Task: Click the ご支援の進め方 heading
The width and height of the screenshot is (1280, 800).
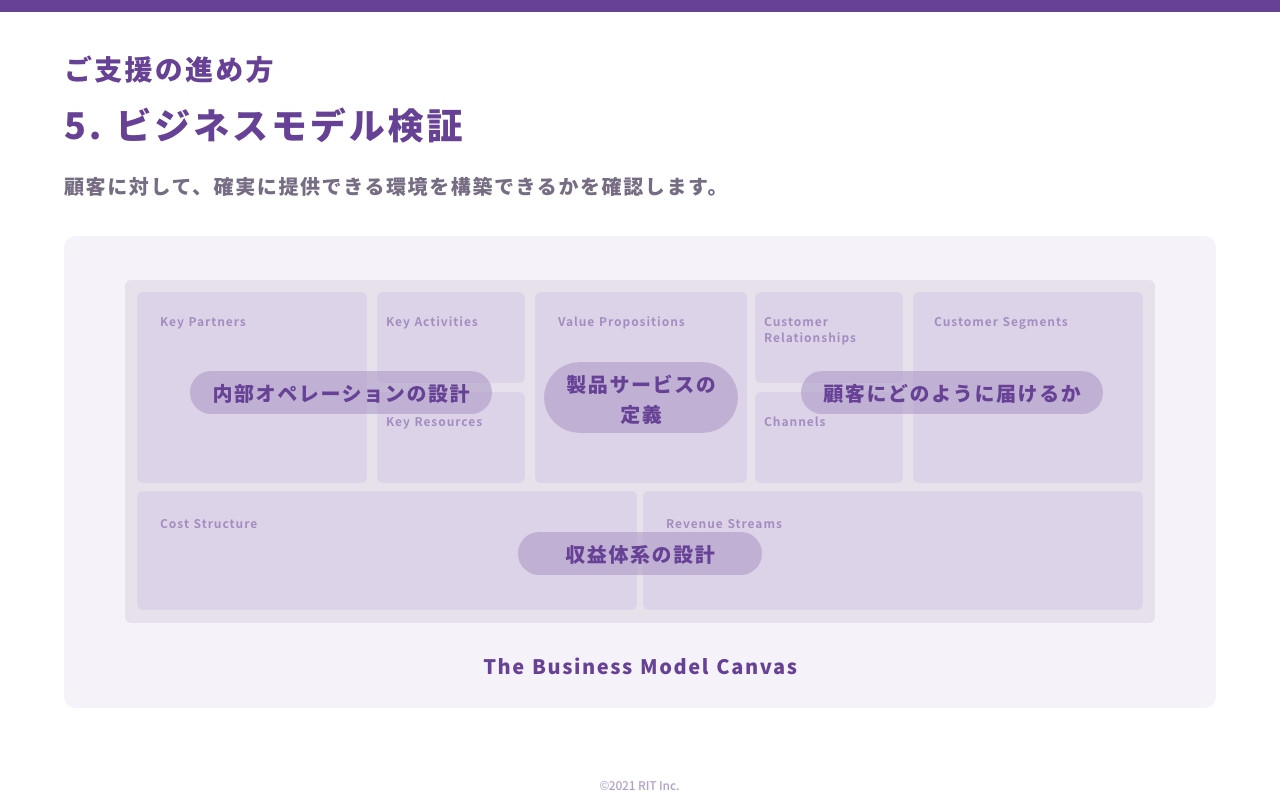Action: (167, 71)
